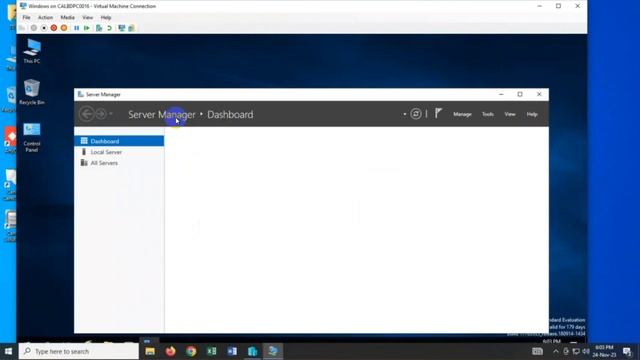This screenshot has height=360, width=640.
Task: Select the Recycle Bin desktop icon
Action: 32,92
